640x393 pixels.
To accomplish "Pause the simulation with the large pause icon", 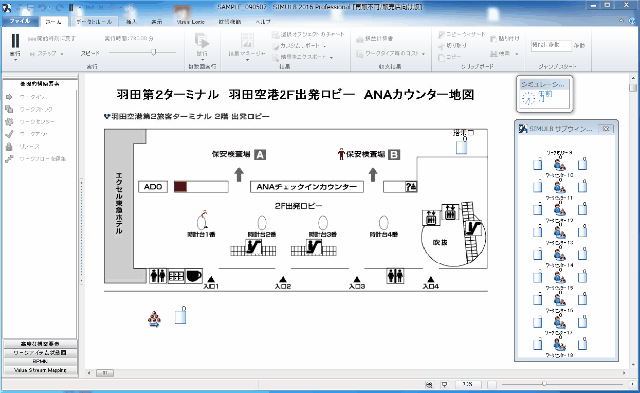I will (x=15, y=41).
